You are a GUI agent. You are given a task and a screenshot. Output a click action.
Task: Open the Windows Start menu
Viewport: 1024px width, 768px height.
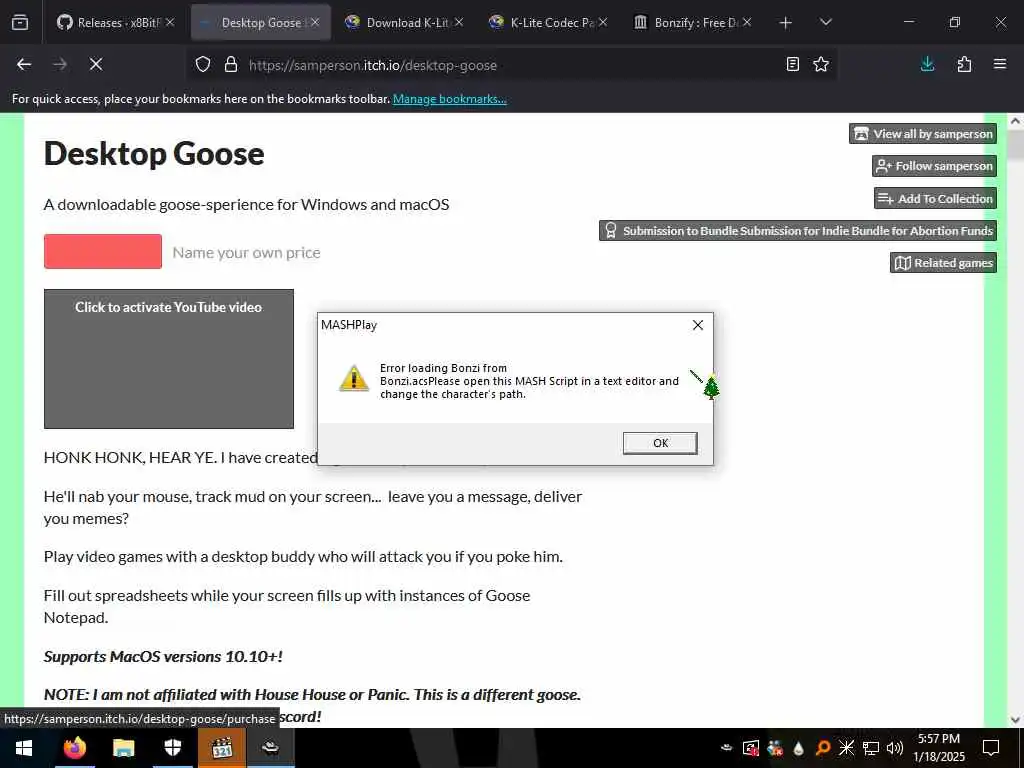tap(24, 748)
